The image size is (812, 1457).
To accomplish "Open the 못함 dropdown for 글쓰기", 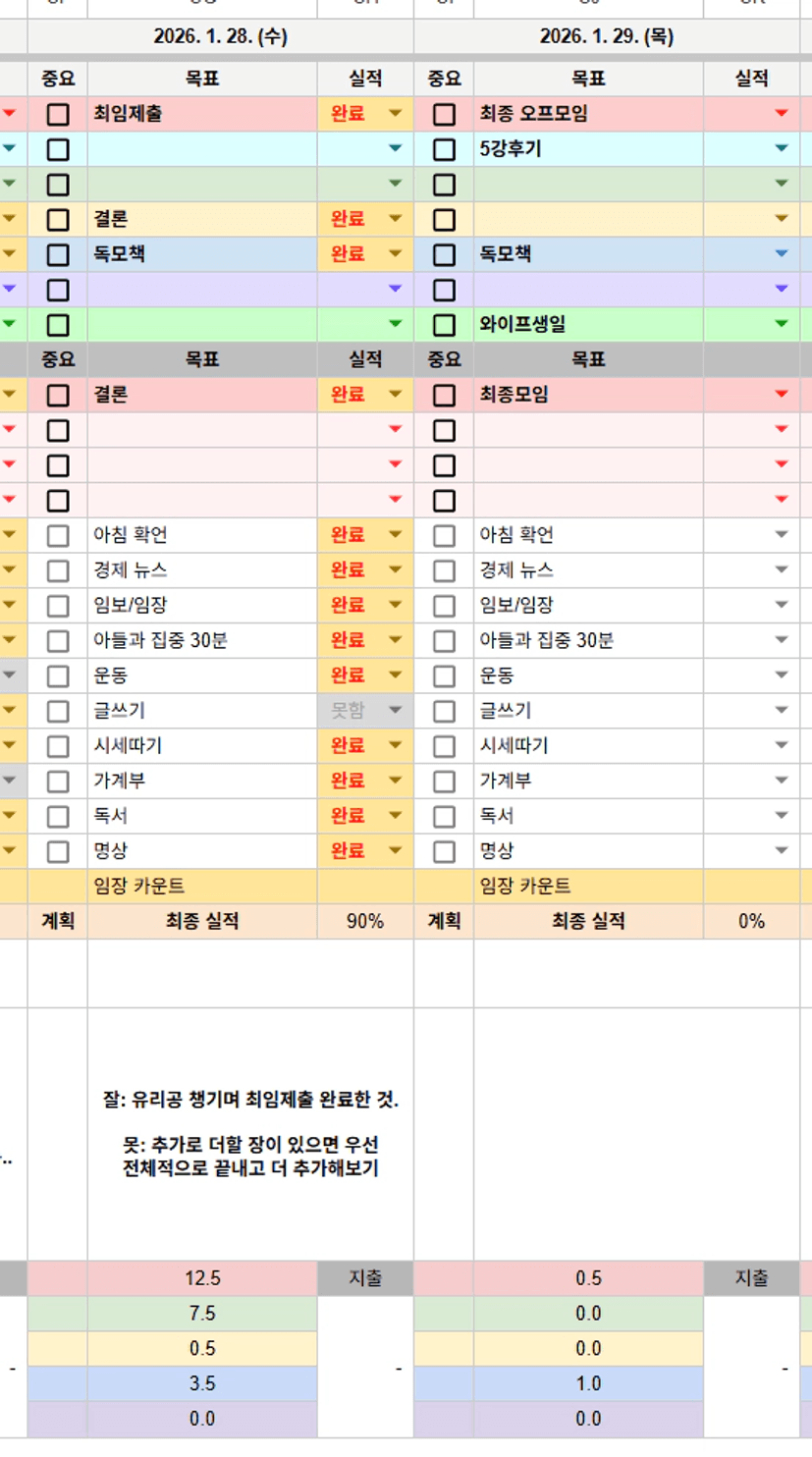I will coord(395,711).
